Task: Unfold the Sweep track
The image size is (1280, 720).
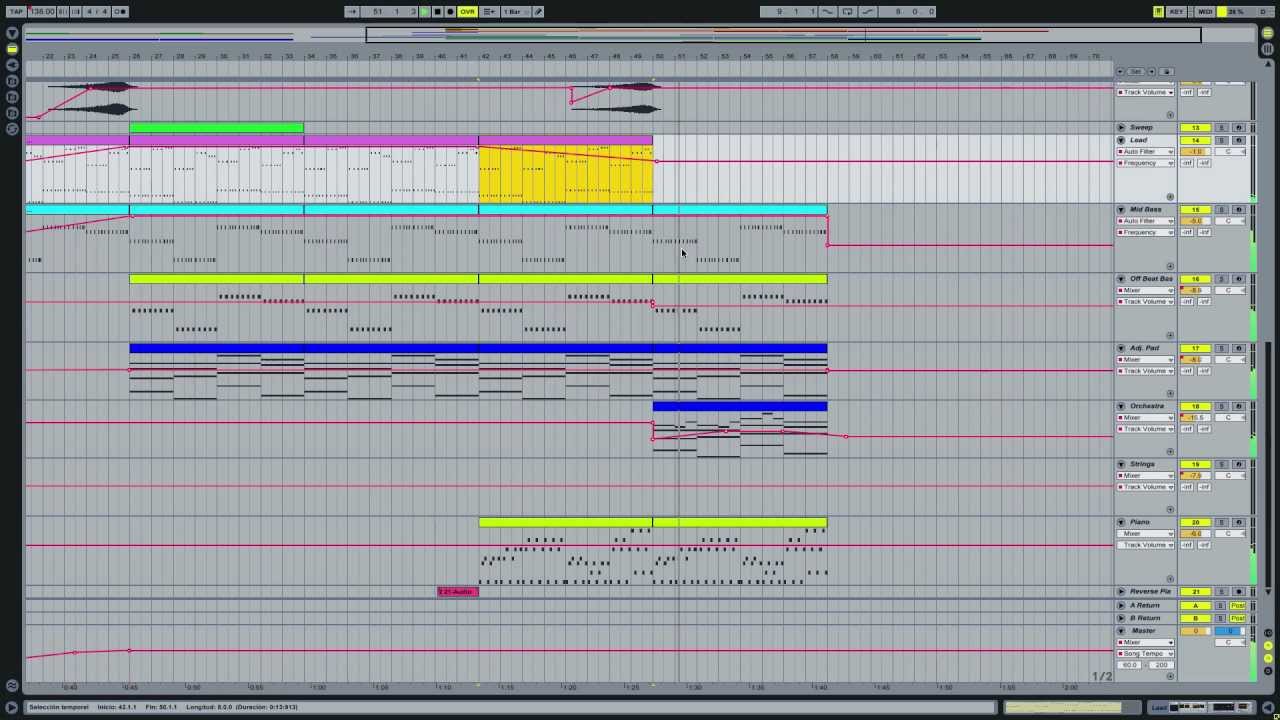Action: (x=1121, y=128)
